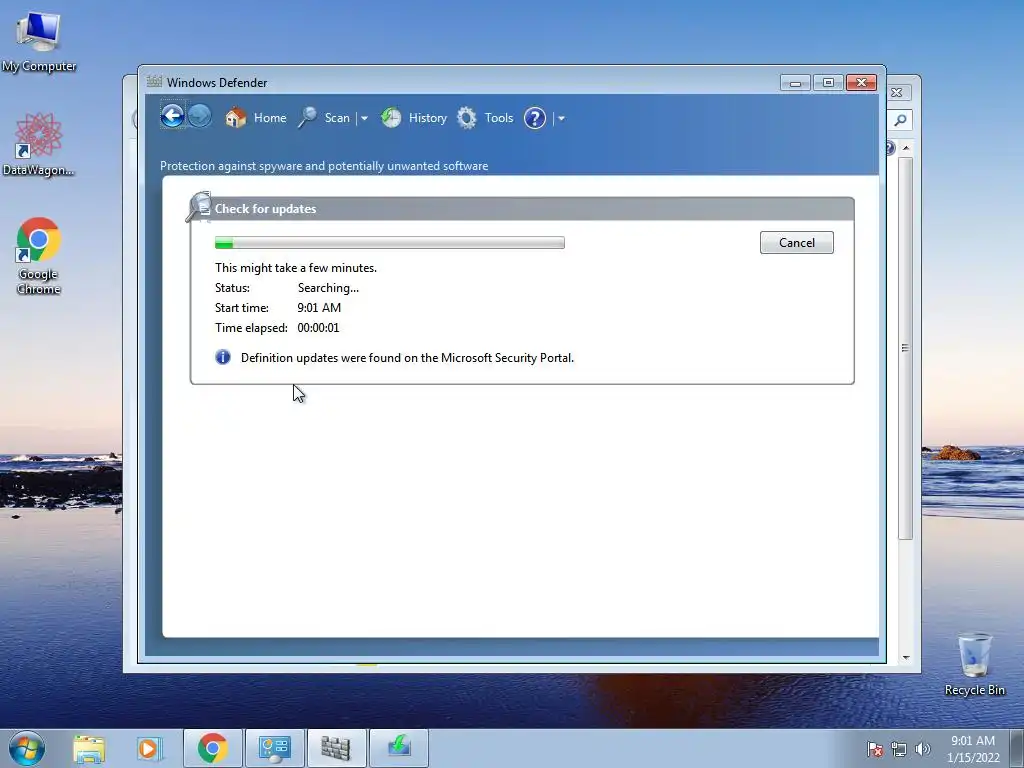Select the Recycle Bin desktop icon
This screenshot has height=768, width=1024.
point(974,664)
